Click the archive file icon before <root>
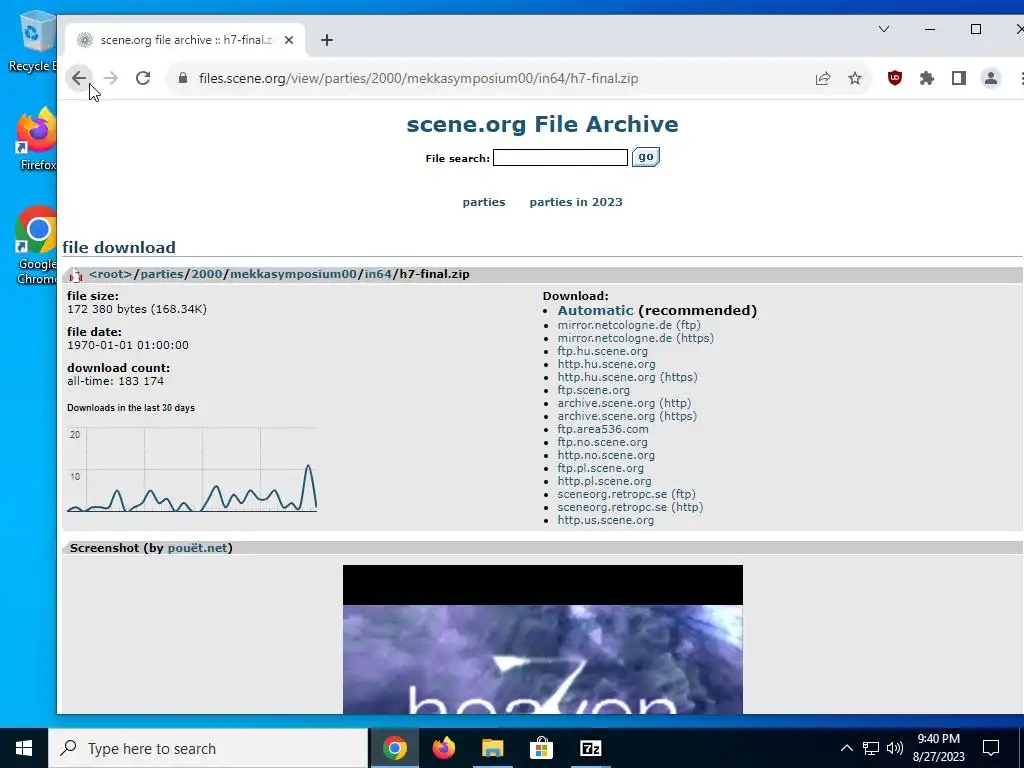Image resolution: width=1024 pixels, height=768 pixels. tap(76, 275)
